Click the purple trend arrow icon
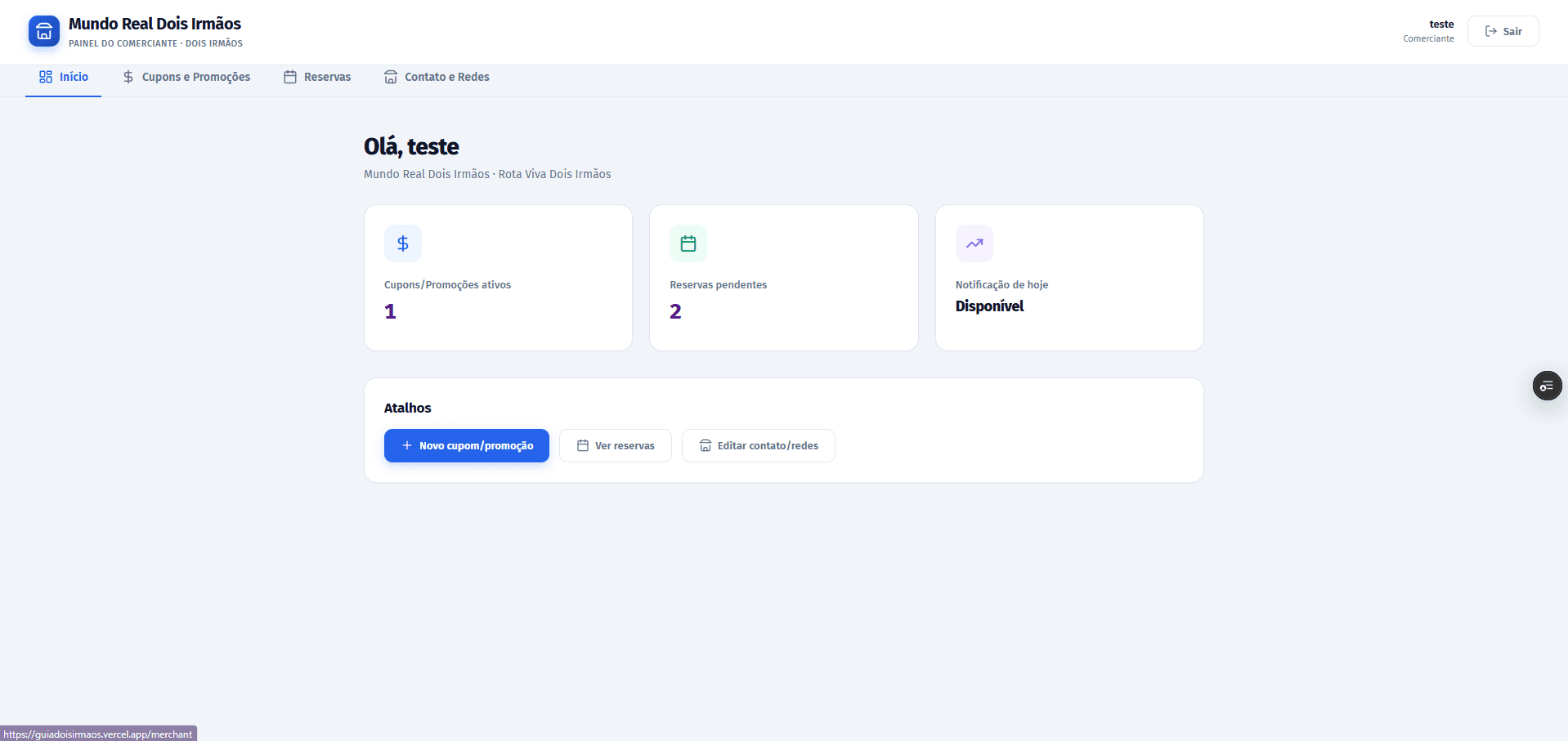Viewport: 1568px width, 741px height. click(974, 243)
